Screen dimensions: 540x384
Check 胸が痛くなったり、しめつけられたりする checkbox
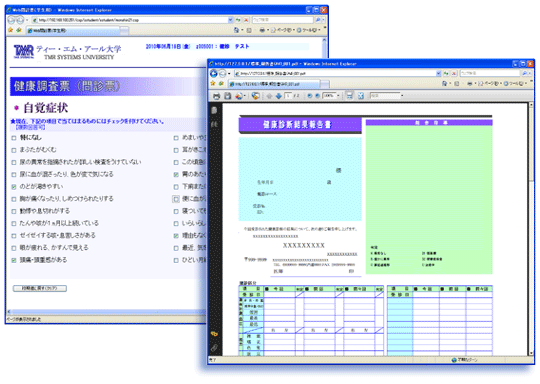(14, 199)
